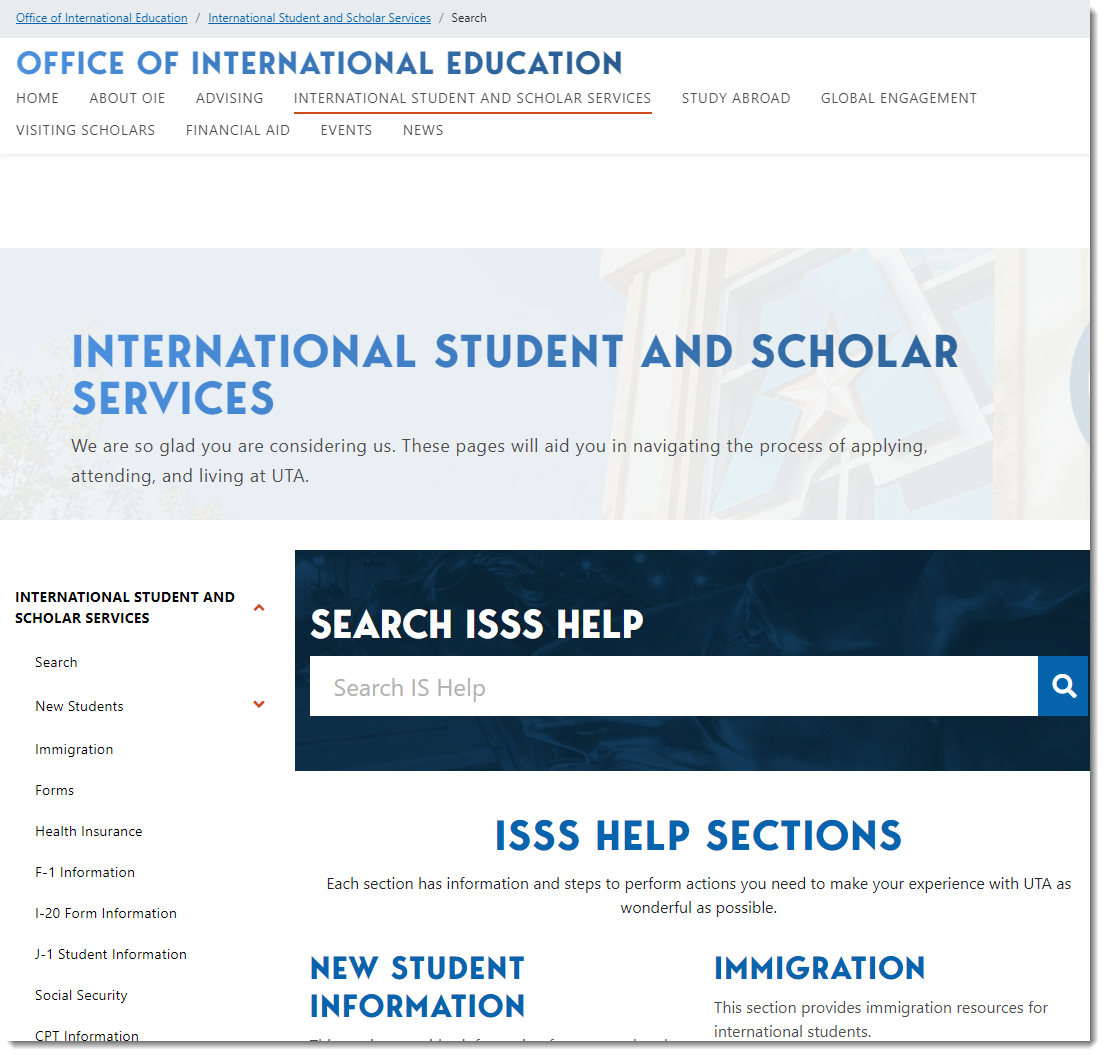This screenshot has height=1056, width=1105.
Task: Open the New Student Information section heading
Action: [417, 987]
